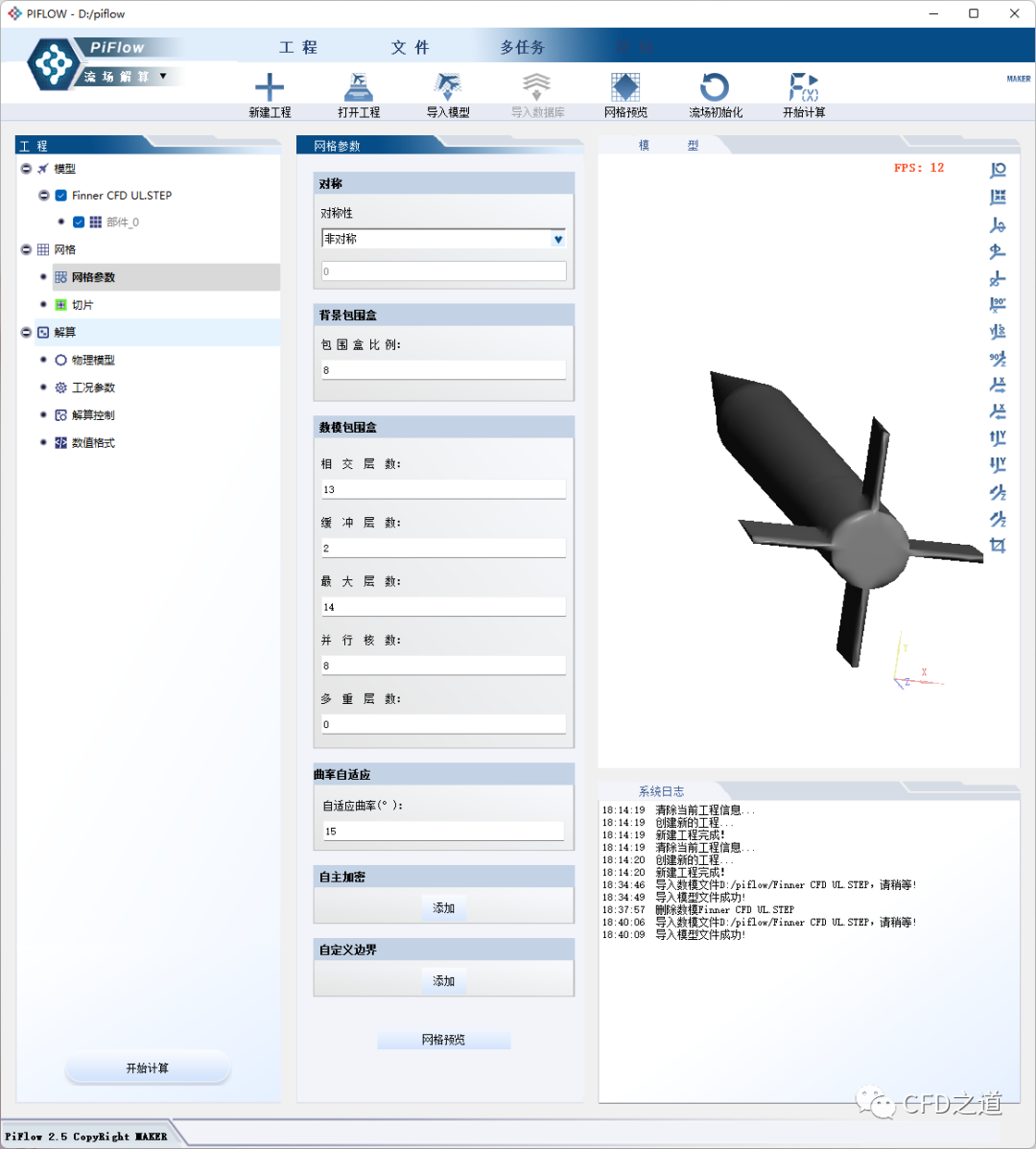Click the 工况参数 gear icon

60,387
